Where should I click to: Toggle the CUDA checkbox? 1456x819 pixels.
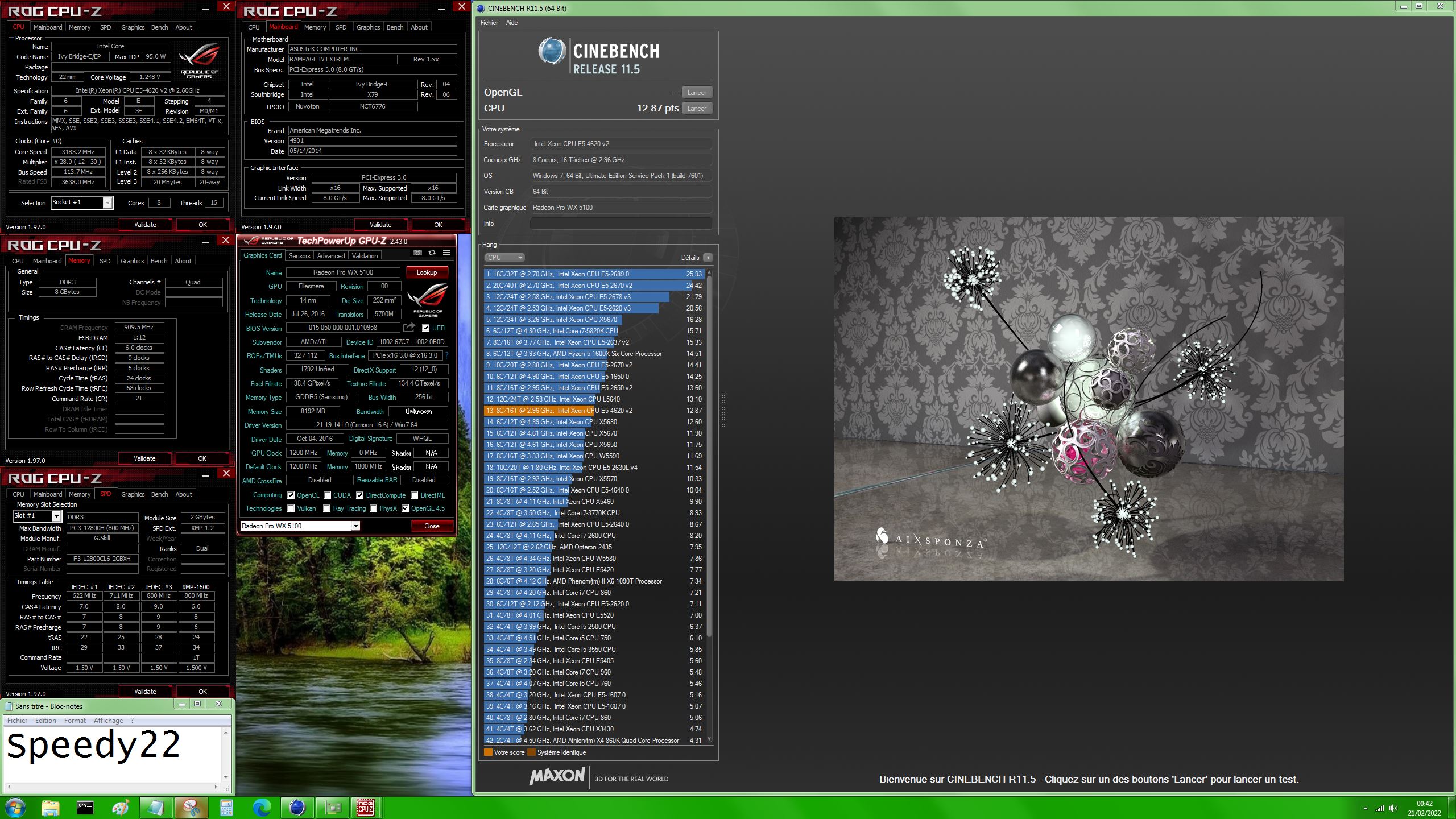(x=327, y=495)
